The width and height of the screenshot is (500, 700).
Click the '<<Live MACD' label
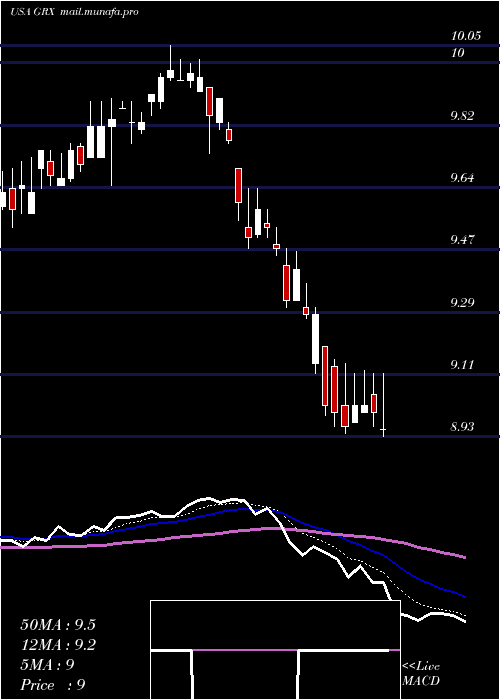[421, 674]
